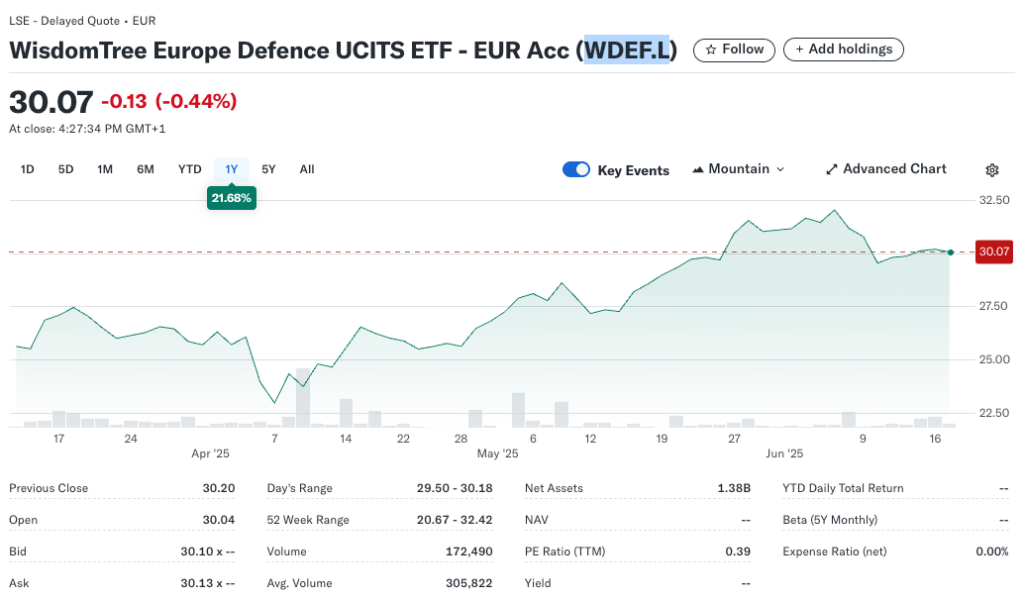Toggle Key Events off
Image resolution: width=1024 pixels, height=602 pixels.
[576, 169]
